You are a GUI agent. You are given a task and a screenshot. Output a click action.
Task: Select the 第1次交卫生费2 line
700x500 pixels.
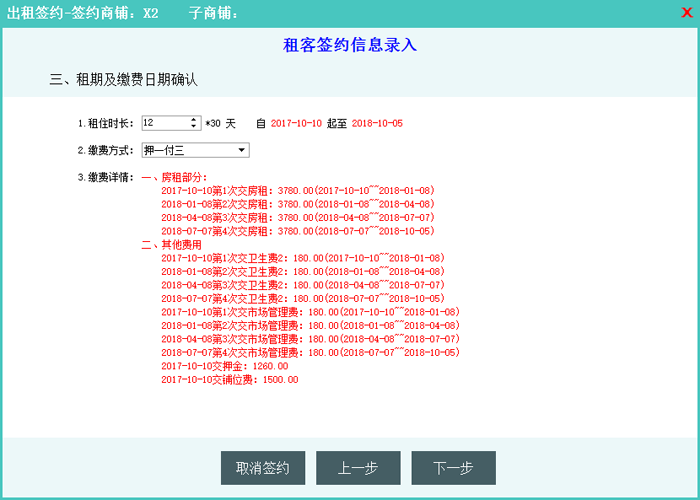(x=302, y=258)
